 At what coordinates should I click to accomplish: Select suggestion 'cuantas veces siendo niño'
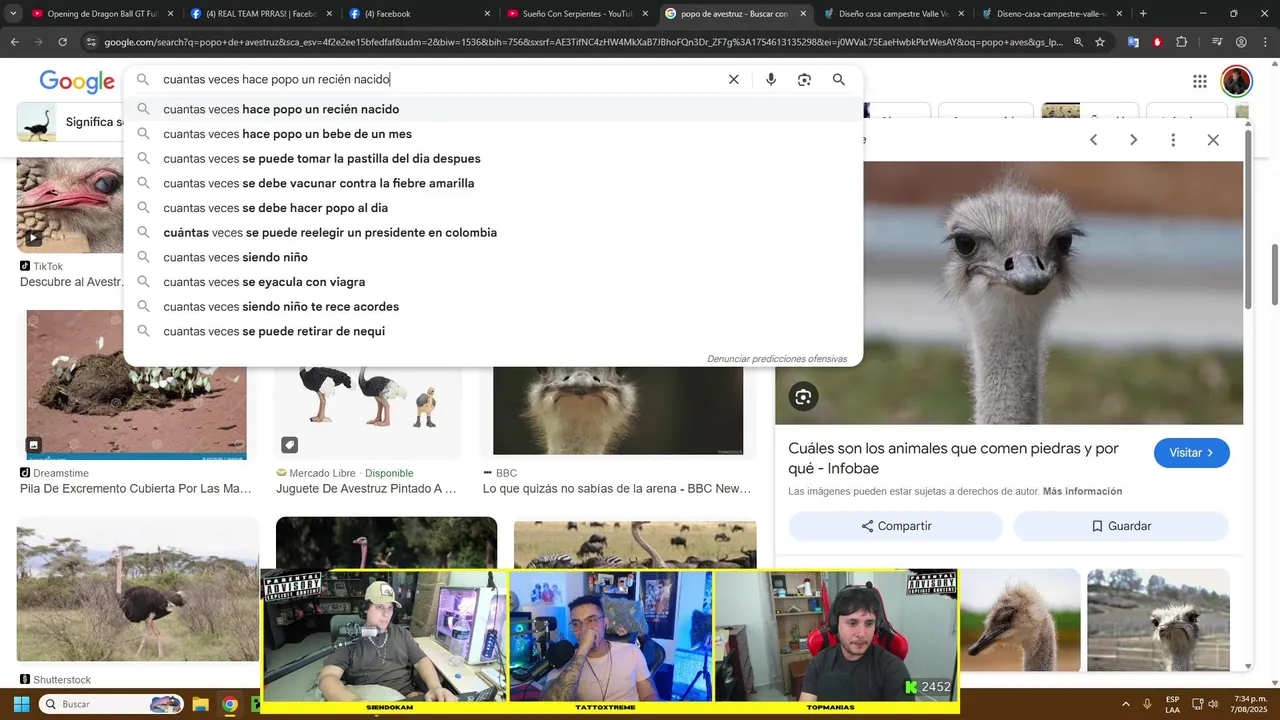click(x=493, y=257)
